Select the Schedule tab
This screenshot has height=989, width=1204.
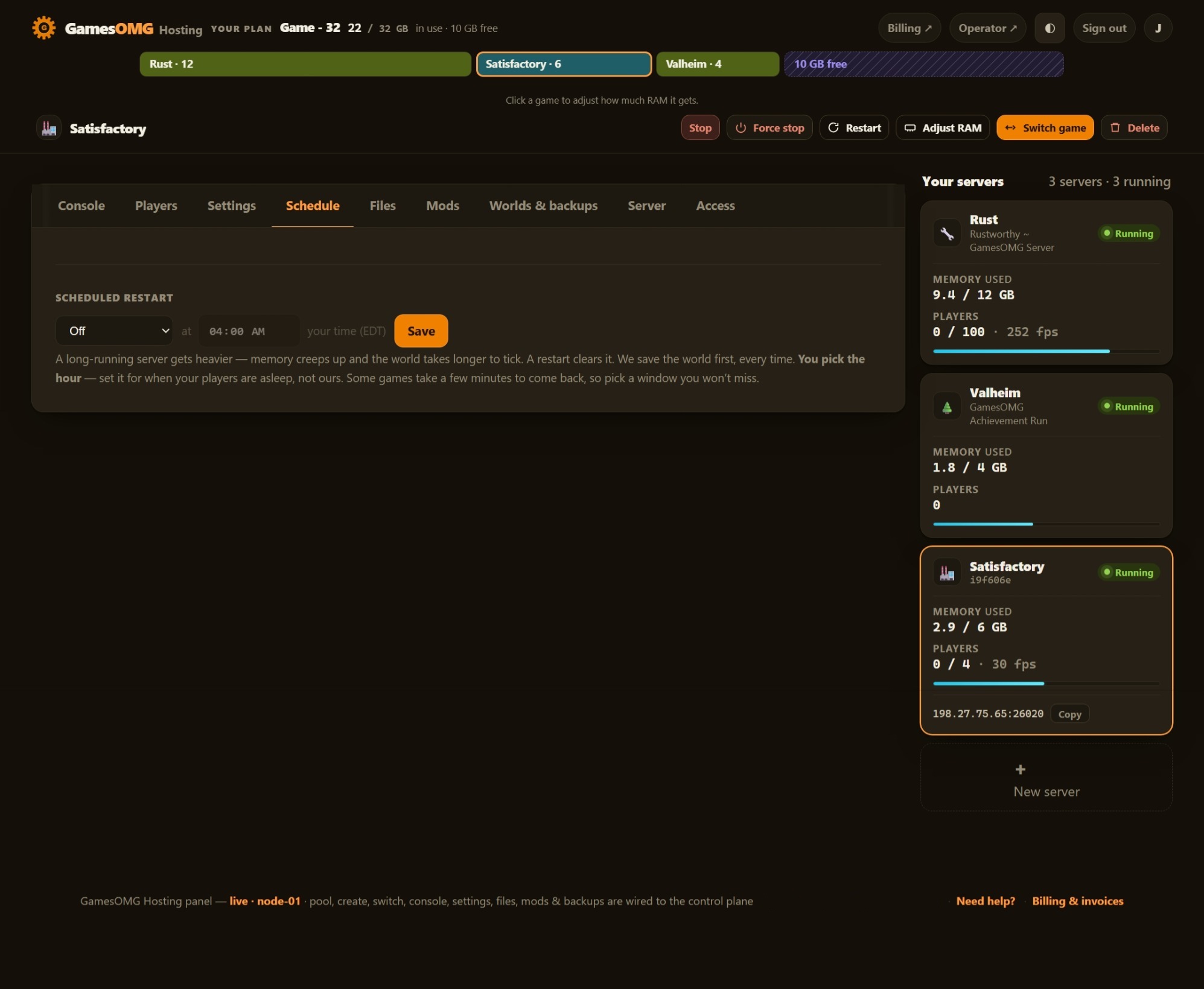[x=313, y=206]
